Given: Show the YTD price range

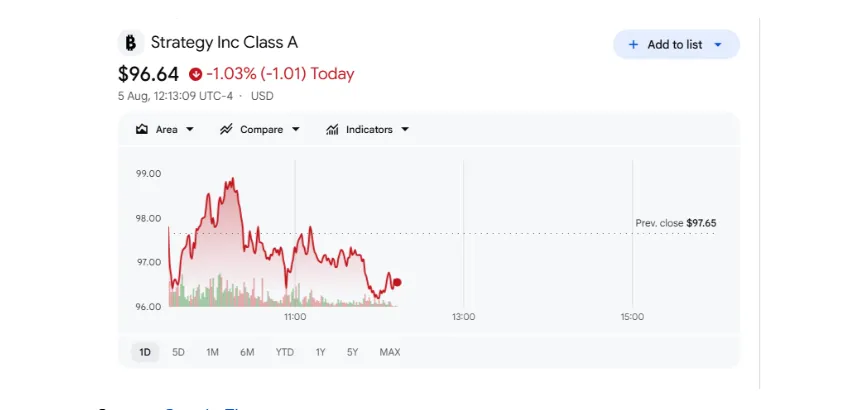Looking at the screenshot, I should click(x=285, y=352).
